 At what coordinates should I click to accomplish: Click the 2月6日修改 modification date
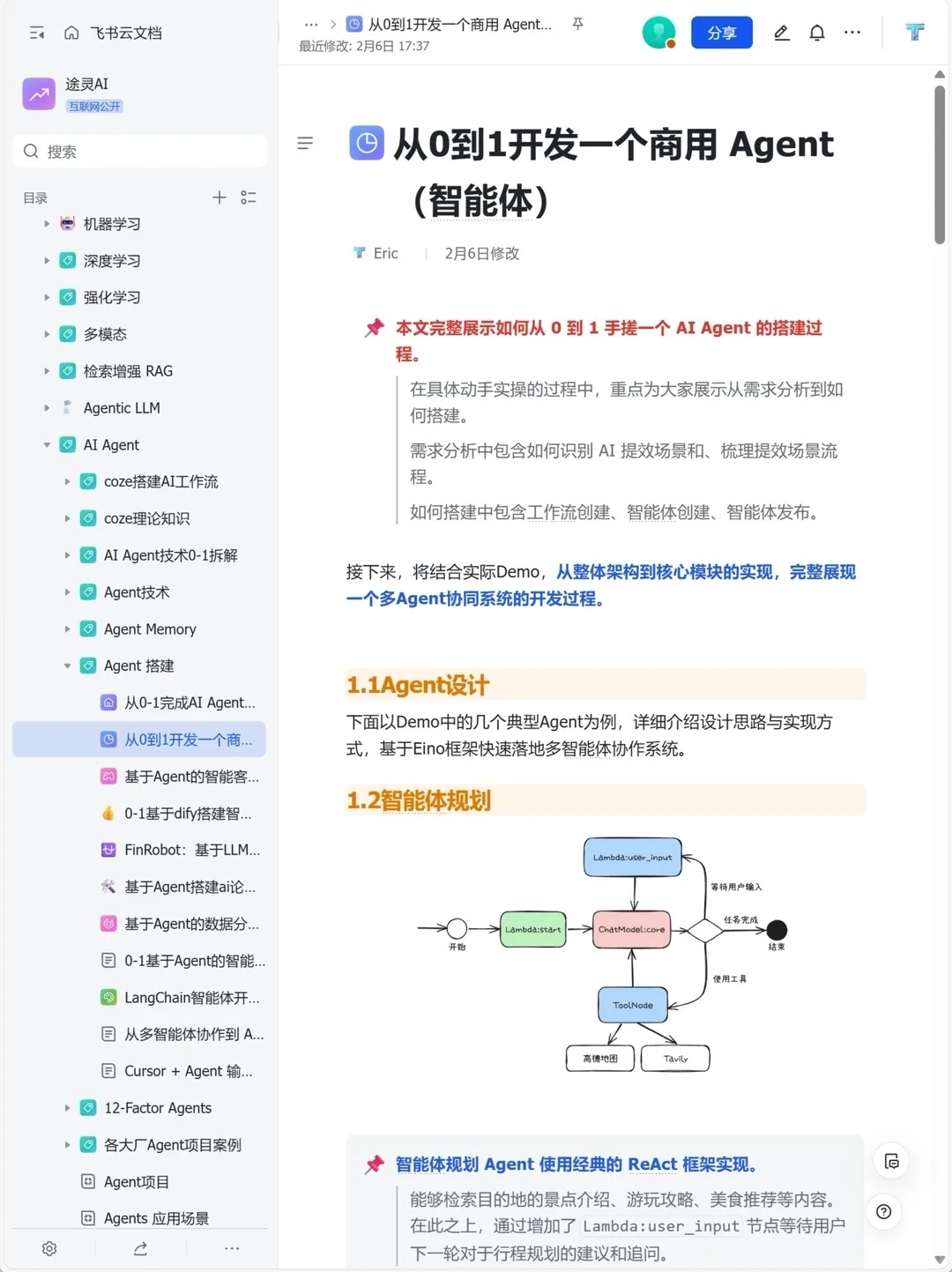[481, 253]
